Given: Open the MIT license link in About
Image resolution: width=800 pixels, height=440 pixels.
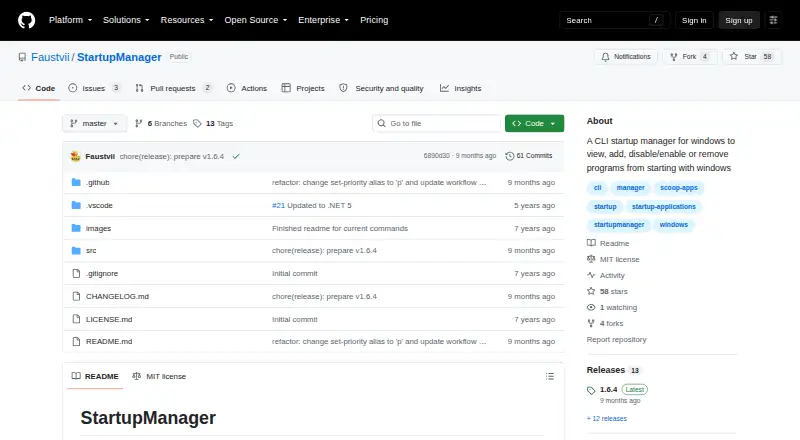Looking at the screenshot, I should pyautogui.click(x=613, y=259).
